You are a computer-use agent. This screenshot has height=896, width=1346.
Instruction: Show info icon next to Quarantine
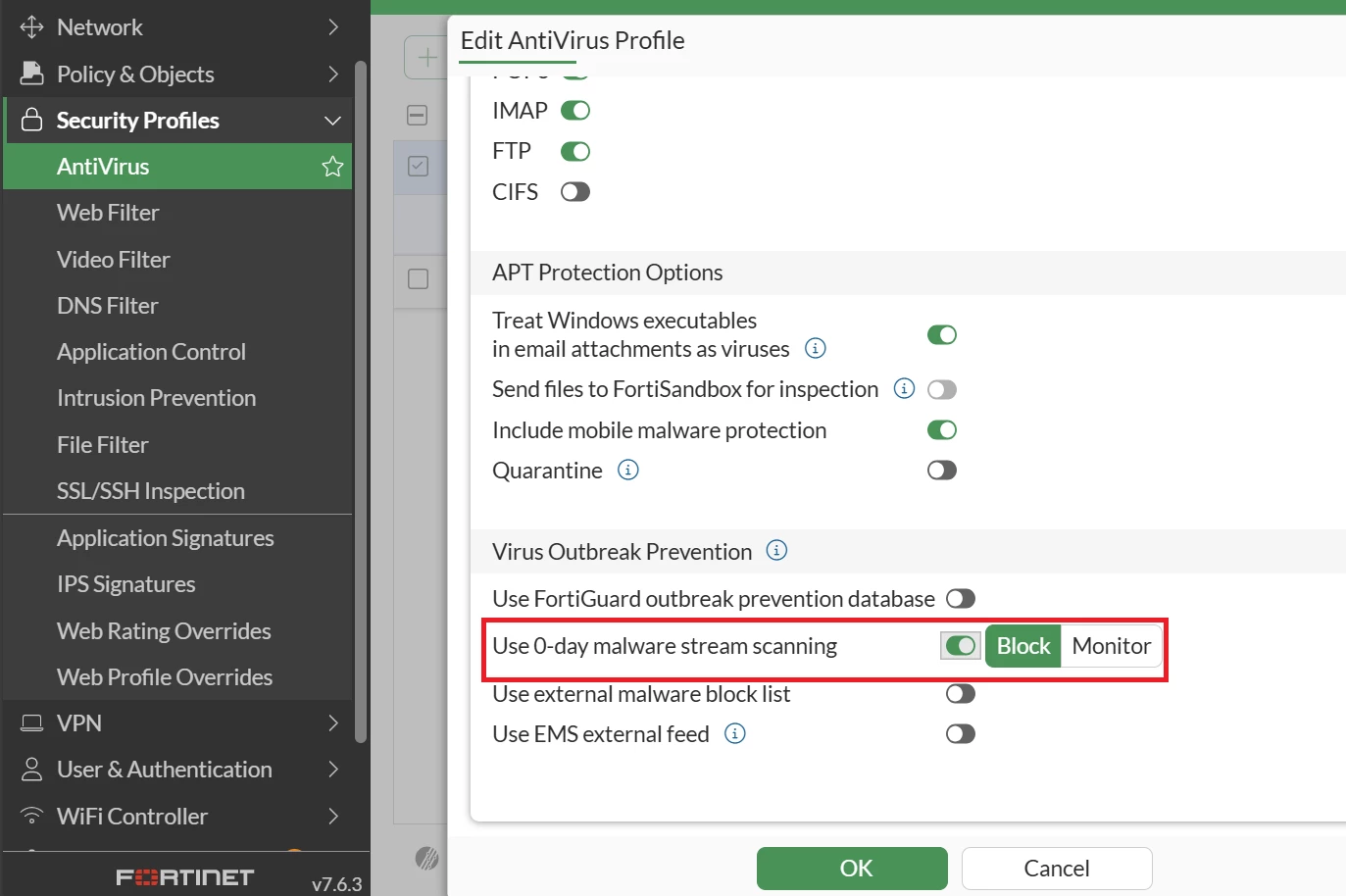point(627,471)
